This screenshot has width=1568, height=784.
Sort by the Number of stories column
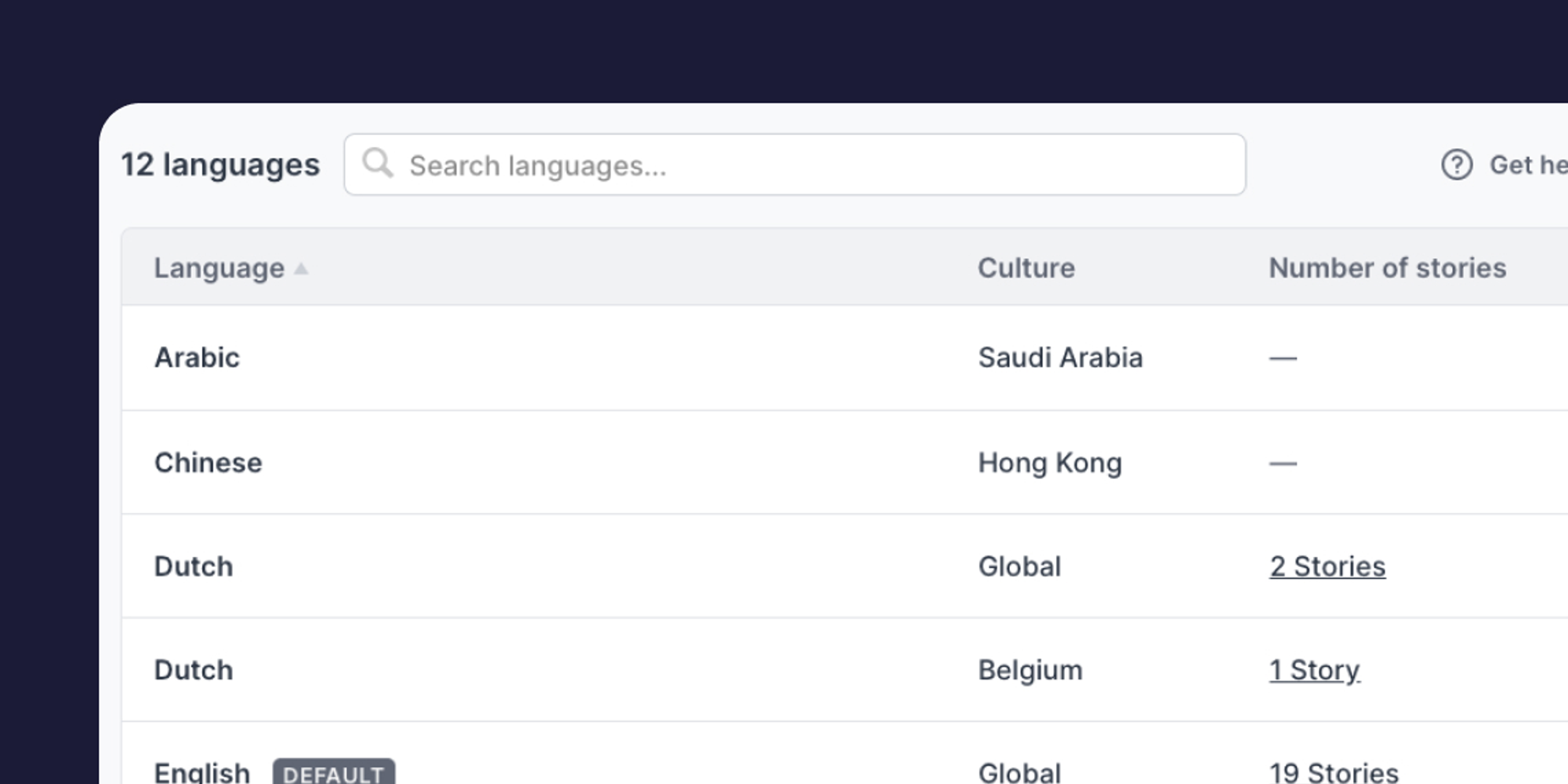click(1388, 268)
